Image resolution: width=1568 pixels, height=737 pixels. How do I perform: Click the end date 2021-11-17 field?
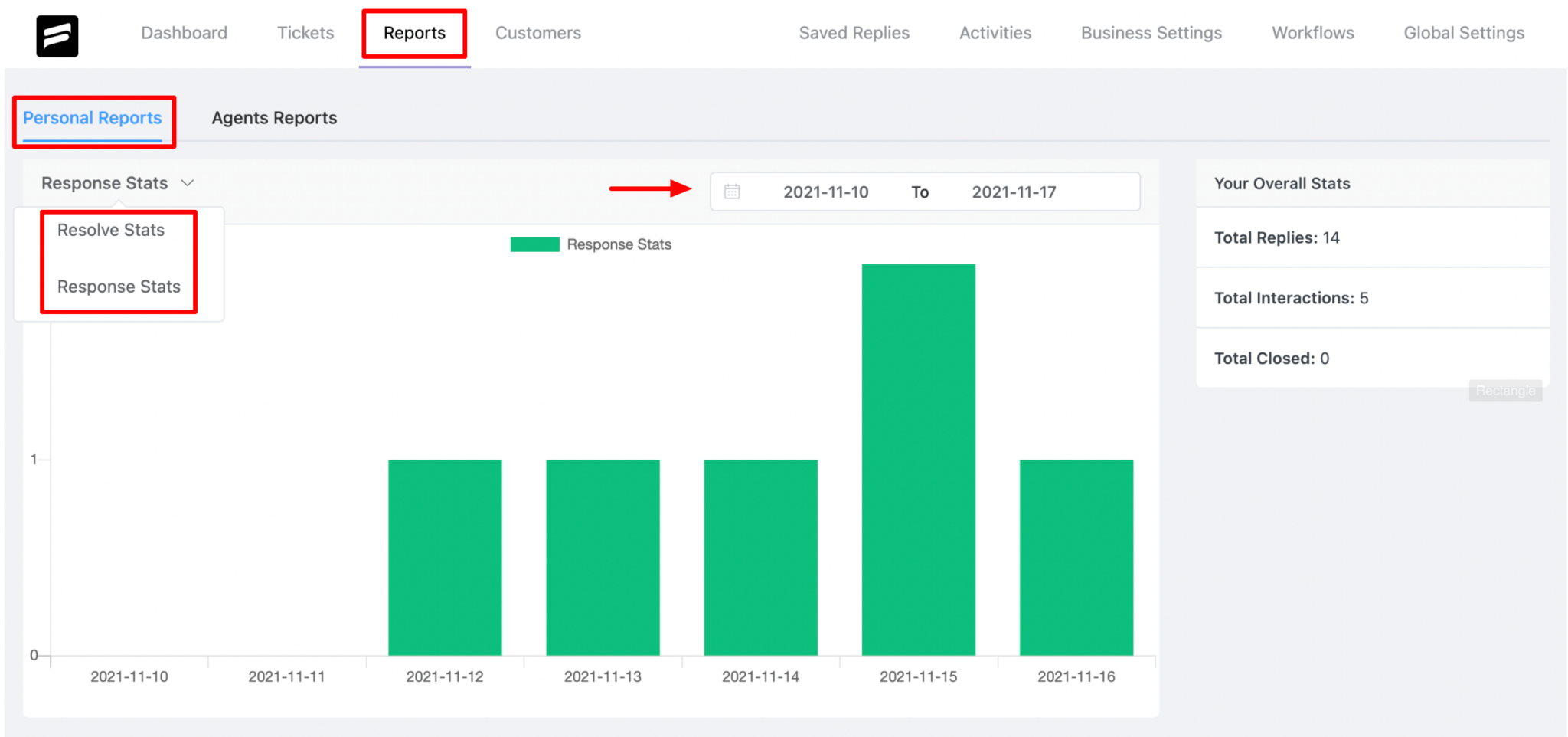pos(1014,192)
